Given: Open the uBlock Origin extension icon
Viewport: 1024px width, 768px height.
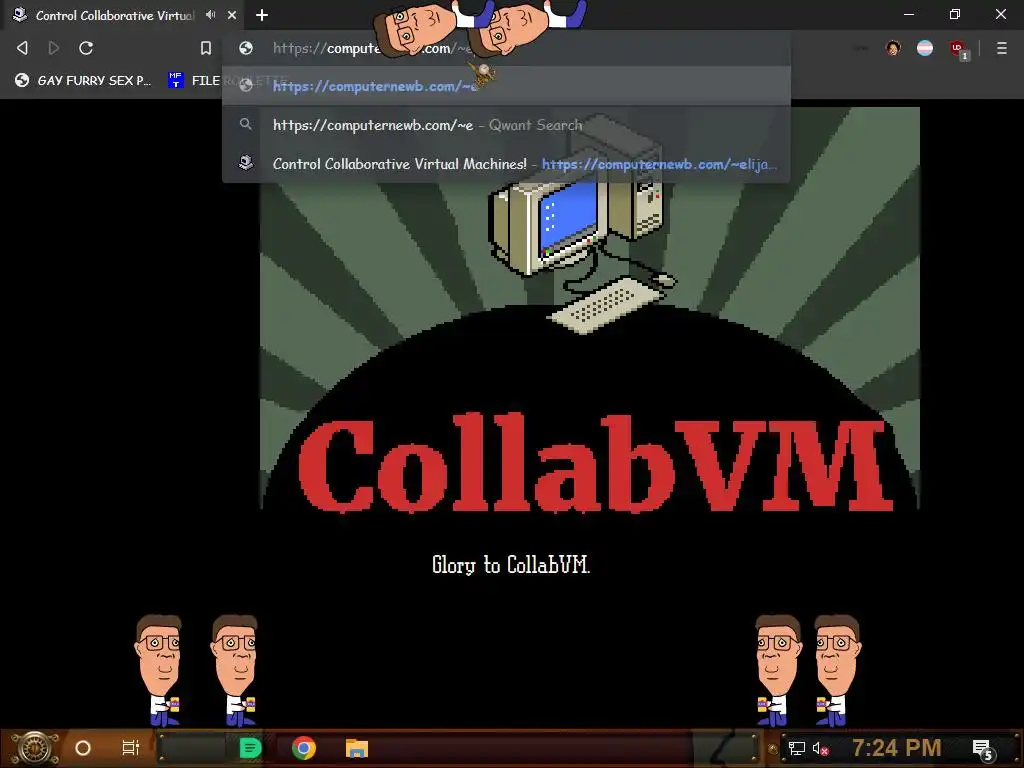Looking at the screenshot, I should pyautogui.click(x=958, y=50).
